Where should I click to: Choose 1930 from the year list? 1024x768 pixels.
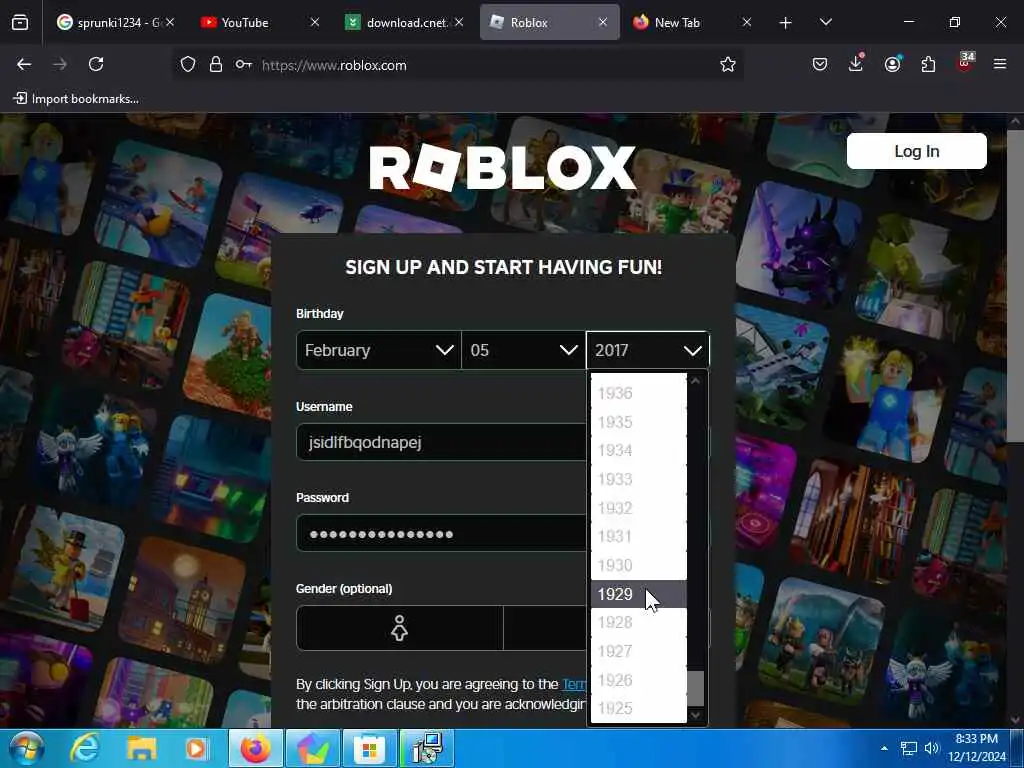(x=638, y=565)
